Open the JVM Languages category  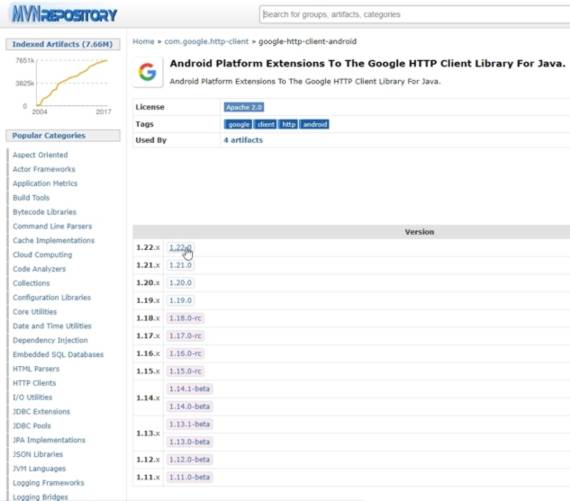[x=39, y=469]
